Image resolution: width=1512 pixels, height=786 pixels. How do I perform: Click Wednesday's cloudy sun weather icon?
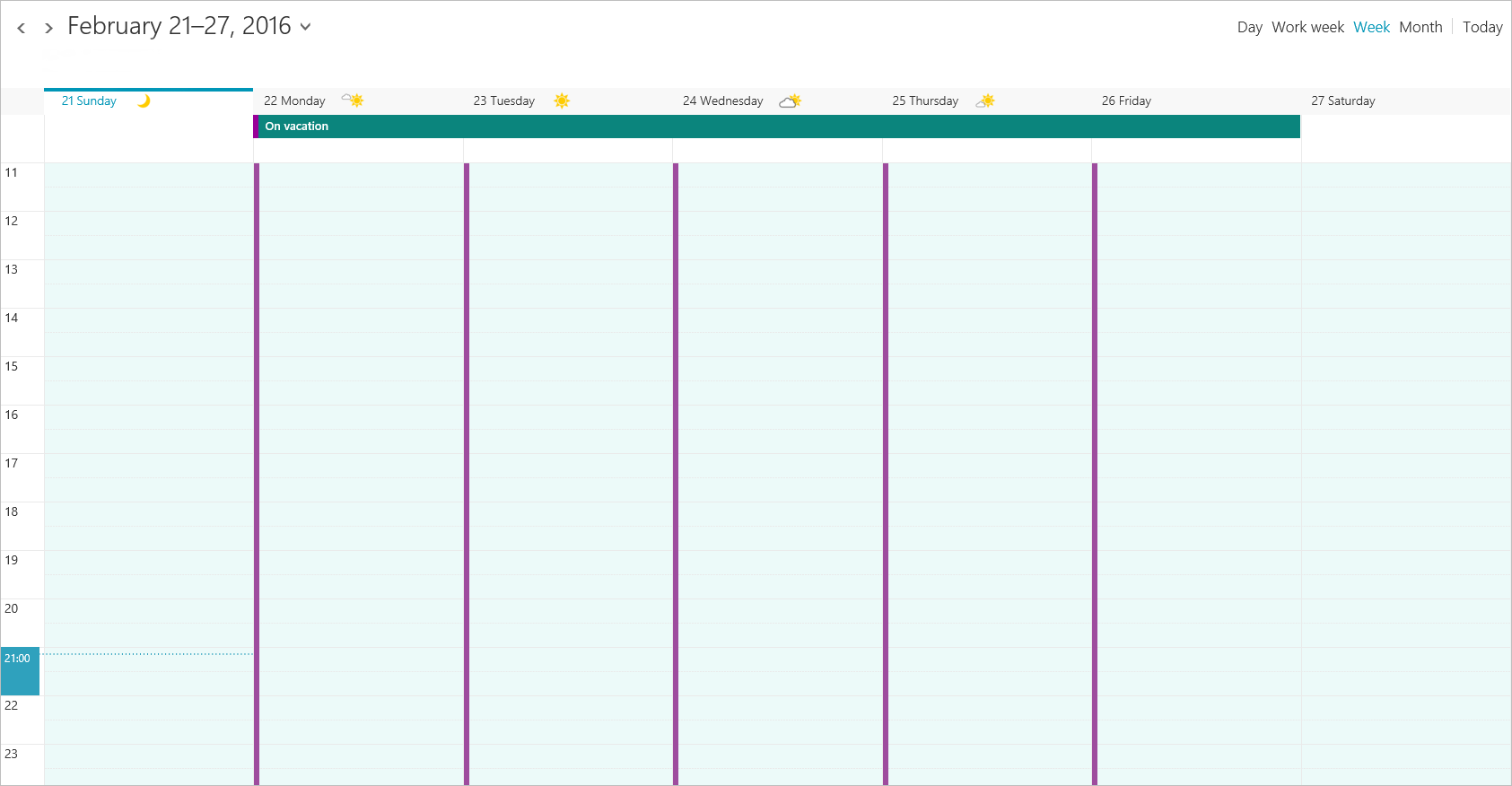pos(790,101)
